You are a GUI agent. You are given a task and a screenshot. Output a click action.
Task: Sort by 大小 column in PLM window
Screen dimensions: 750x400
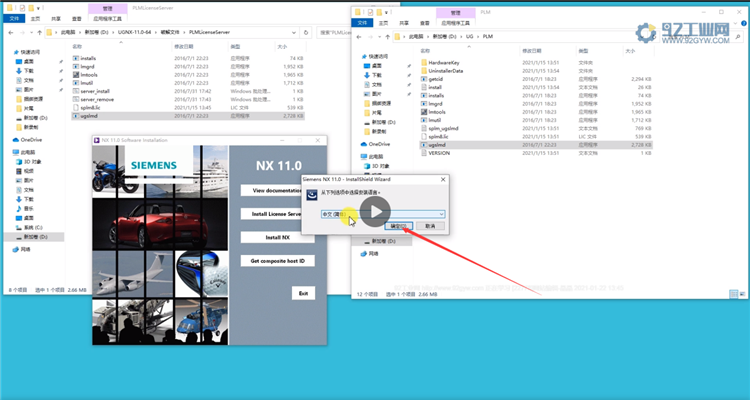(630, 51)
